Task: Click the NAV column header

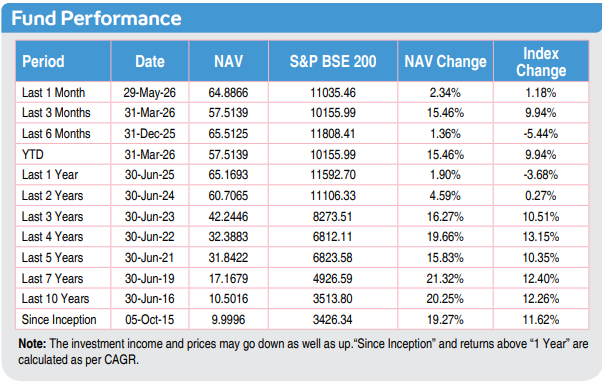Action: click(228, 61)
